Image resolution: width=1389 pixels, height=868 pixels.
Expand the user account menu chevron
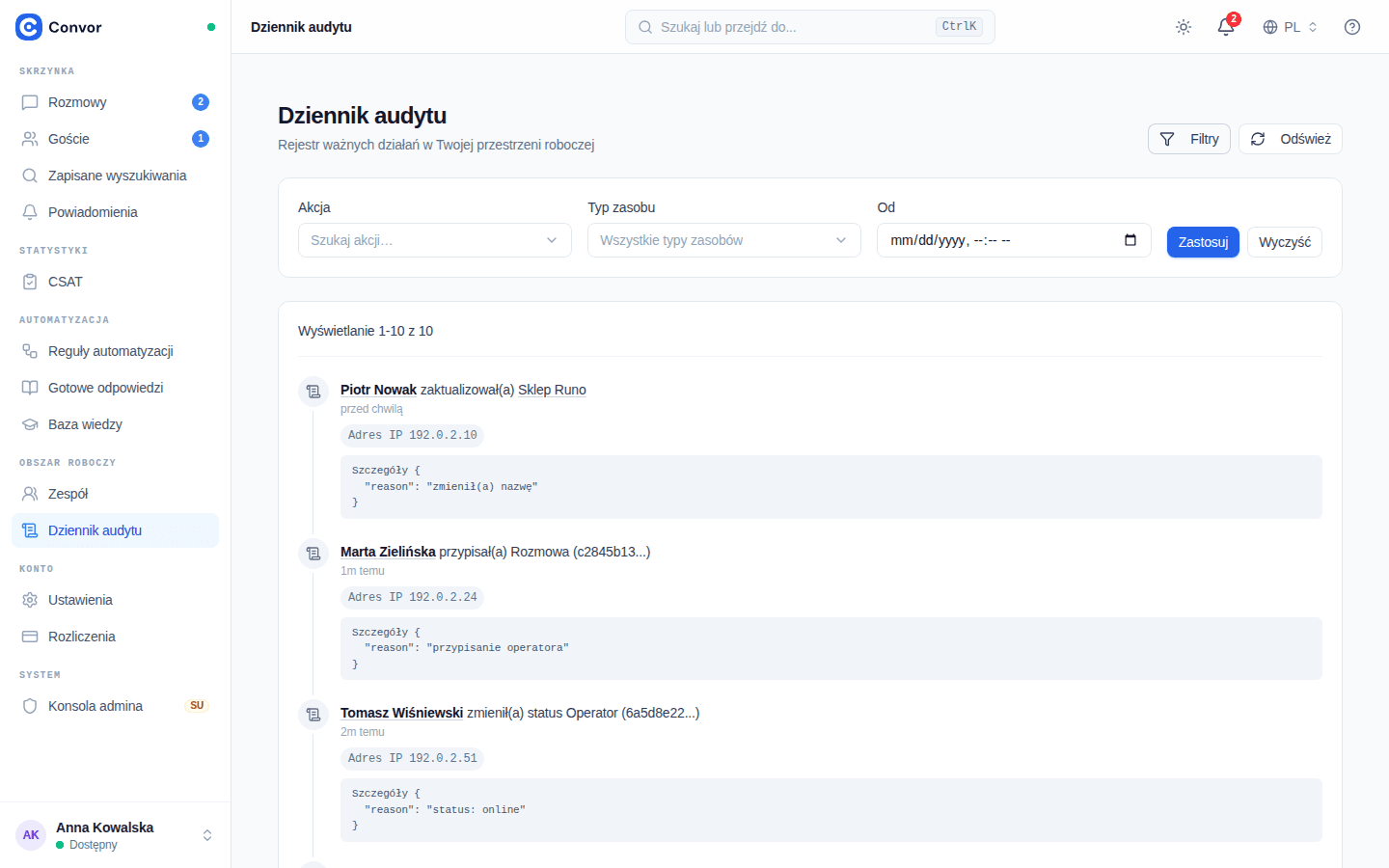point(207,835)
